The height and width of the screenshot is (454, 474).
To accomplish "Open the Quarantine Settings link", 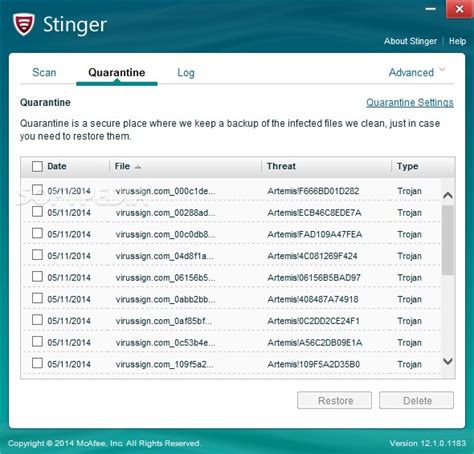I will [x=410, y=102].
